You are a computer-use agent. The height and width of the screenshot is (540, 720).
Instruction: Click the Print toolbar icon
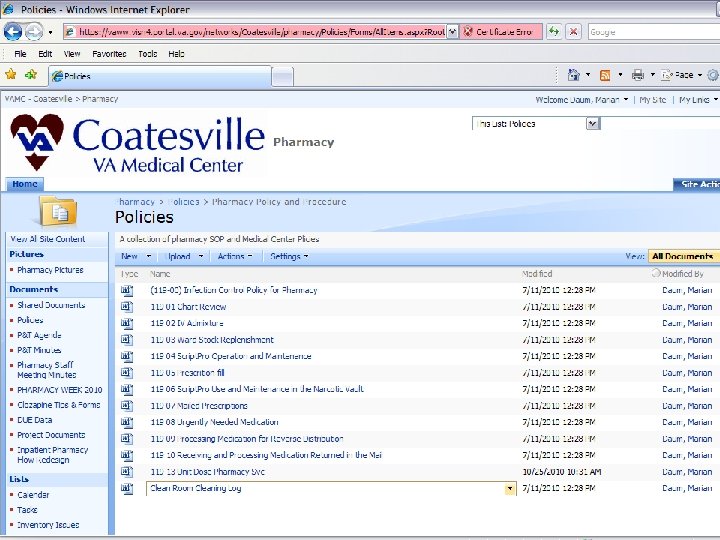pos(638,75)
